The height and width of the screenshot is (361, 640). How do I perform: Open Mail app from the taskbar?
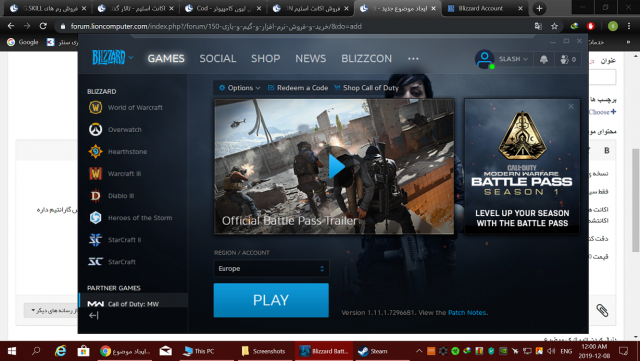click(165, 351)
